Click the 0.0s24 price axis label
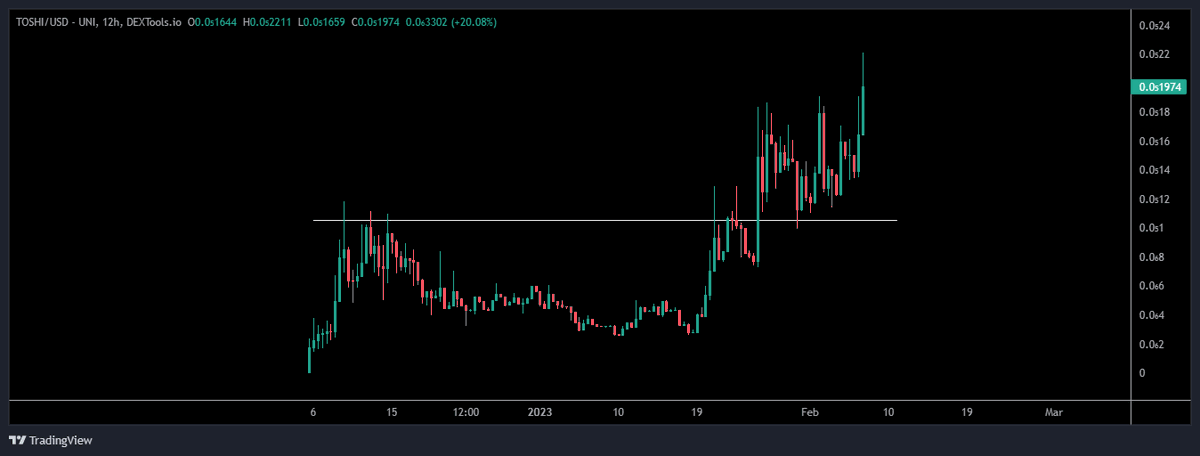The image size is (1200, 456). [x=1154, y=25]
